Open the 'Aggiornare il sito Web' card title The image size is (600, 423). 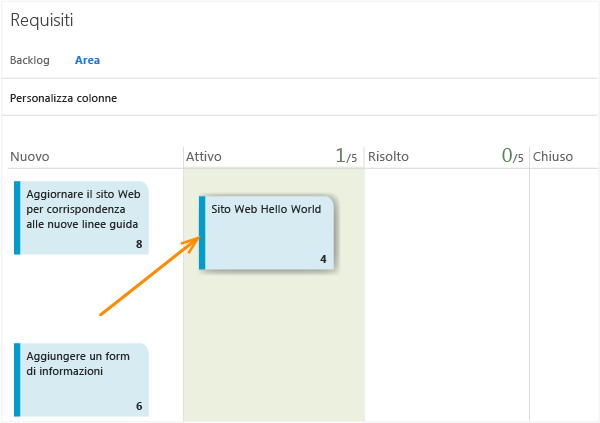click(82, 209)
